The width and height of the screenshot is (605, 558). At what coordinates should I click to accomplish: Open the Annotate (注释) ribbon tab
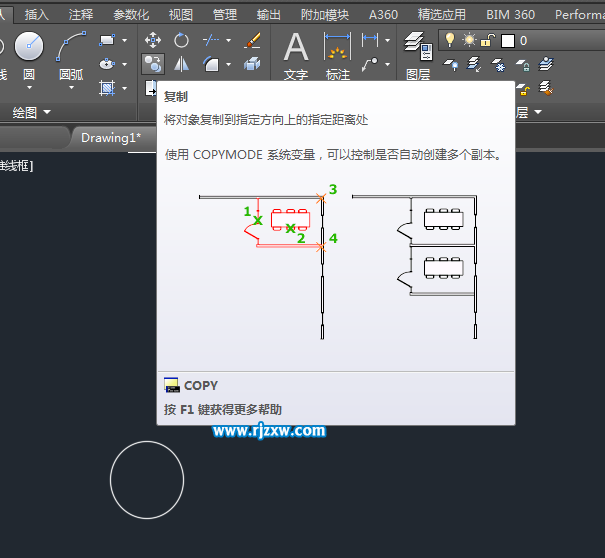pos(81,15)
